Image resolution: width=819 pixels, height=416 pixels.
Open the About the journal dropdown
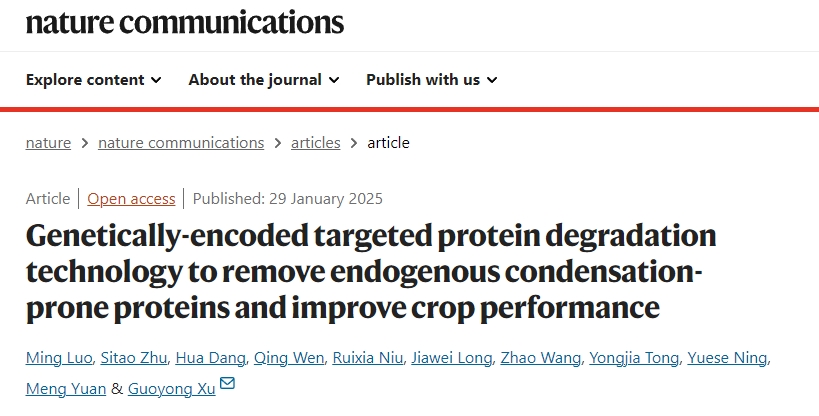point(264,80)
